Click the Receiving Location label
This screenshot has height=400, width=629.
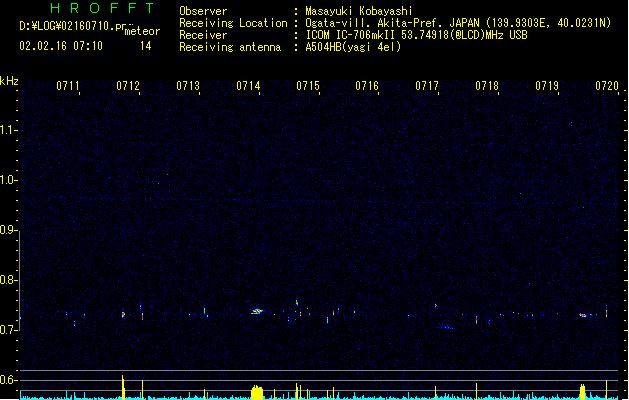tap(233, 23)
